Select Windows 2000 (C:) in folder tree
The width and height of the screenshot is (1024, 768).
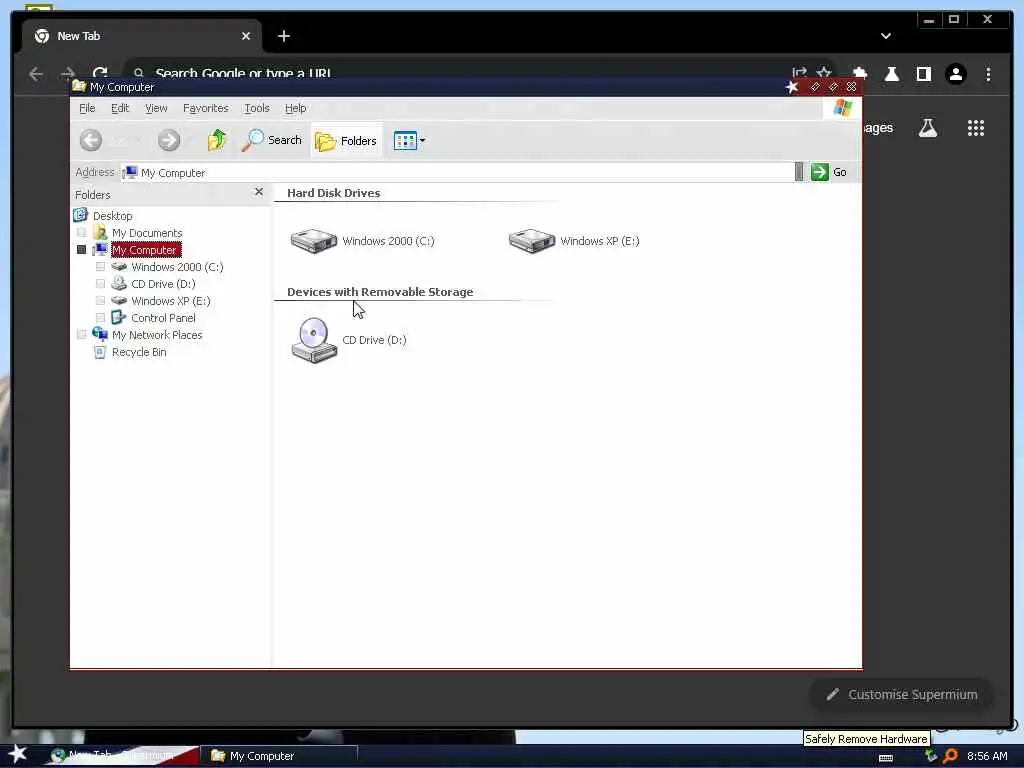click(177, 267)
